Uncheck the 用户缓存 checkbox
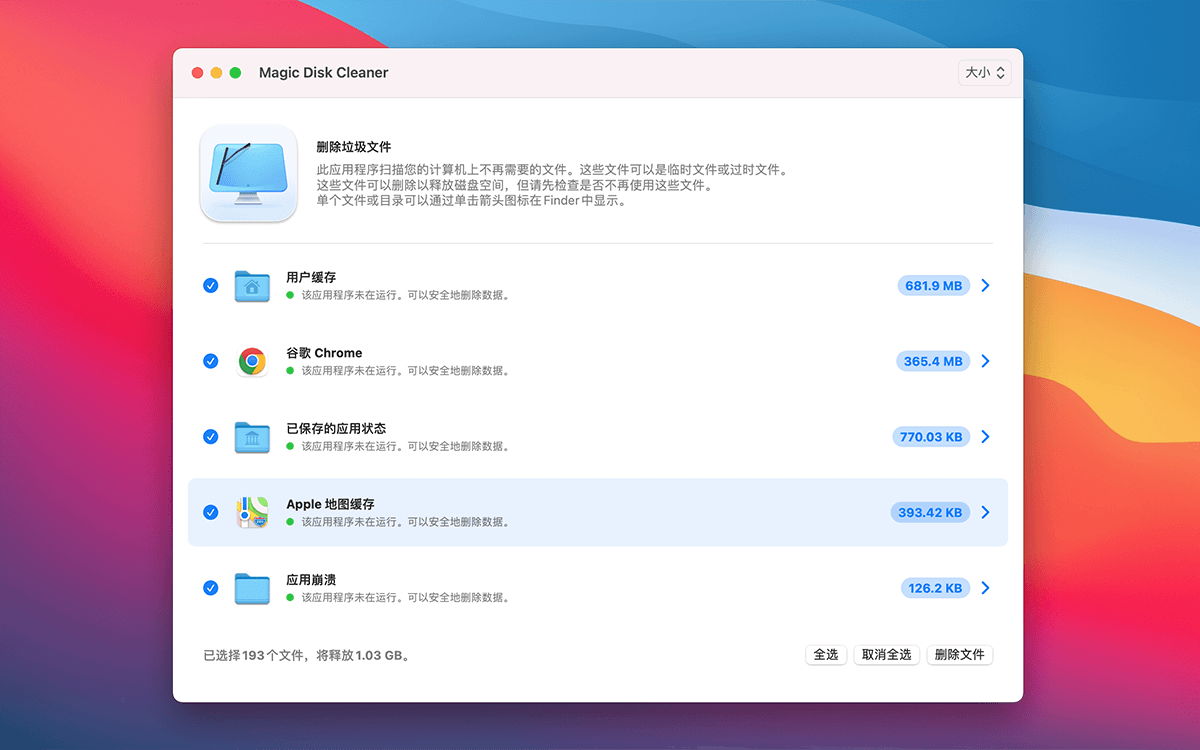 click(x=210, y=285)
